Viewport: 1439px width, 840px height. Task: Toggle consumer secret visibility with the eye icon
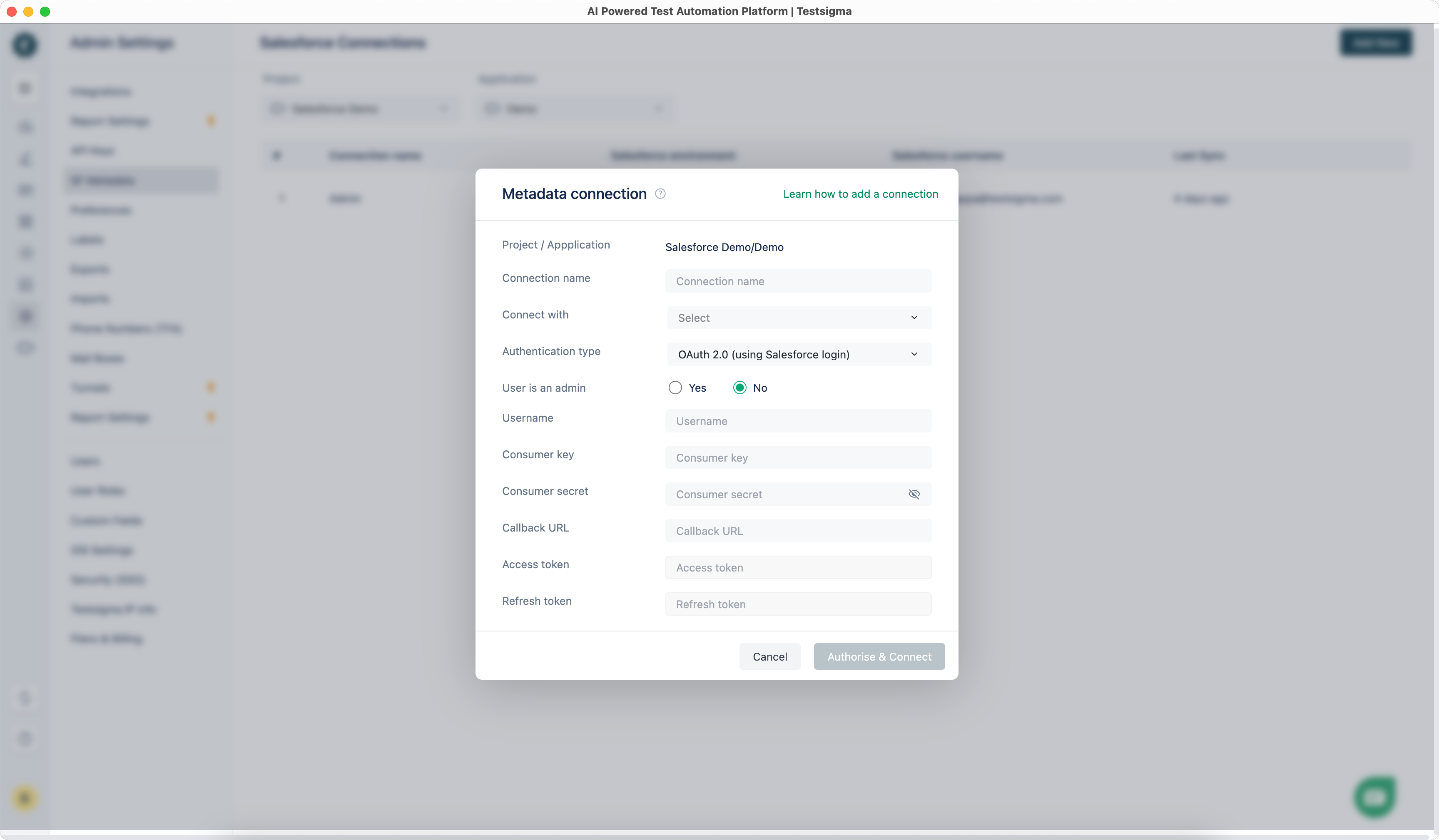tap(914, 494)
